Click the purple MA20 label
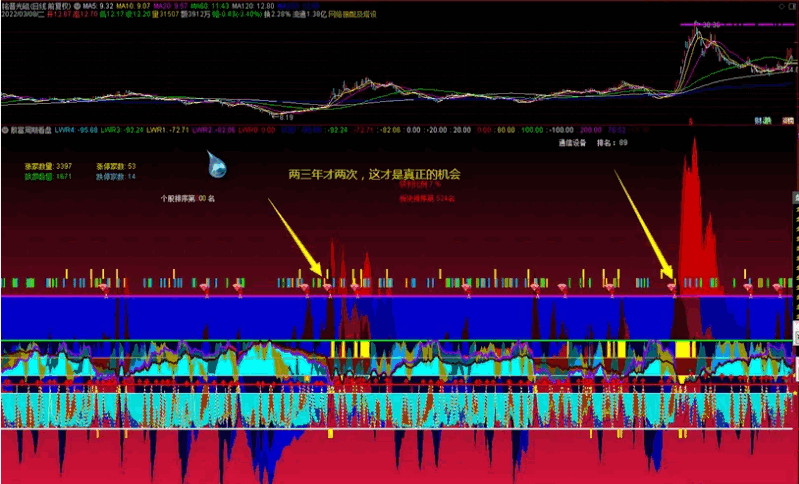 170,6
